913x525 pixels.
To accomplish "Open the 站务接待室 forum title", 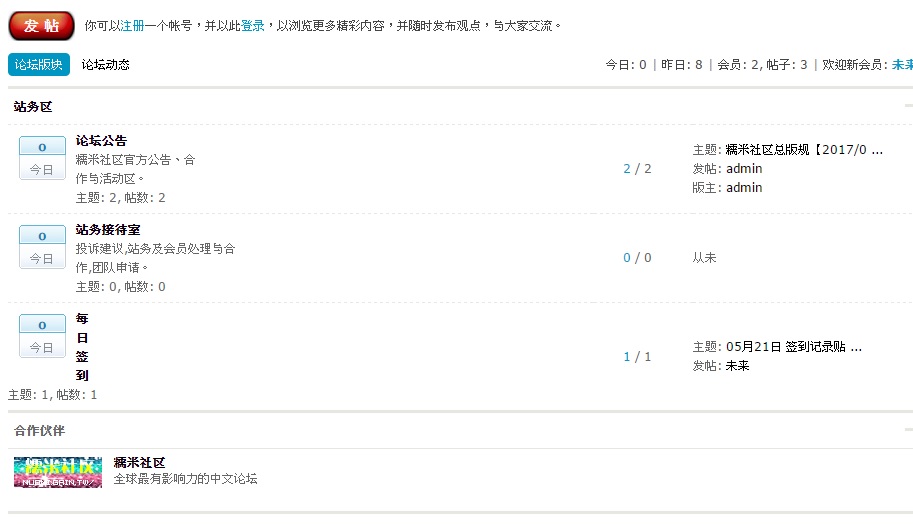I will pyautogui.click(x=108, y=230).
